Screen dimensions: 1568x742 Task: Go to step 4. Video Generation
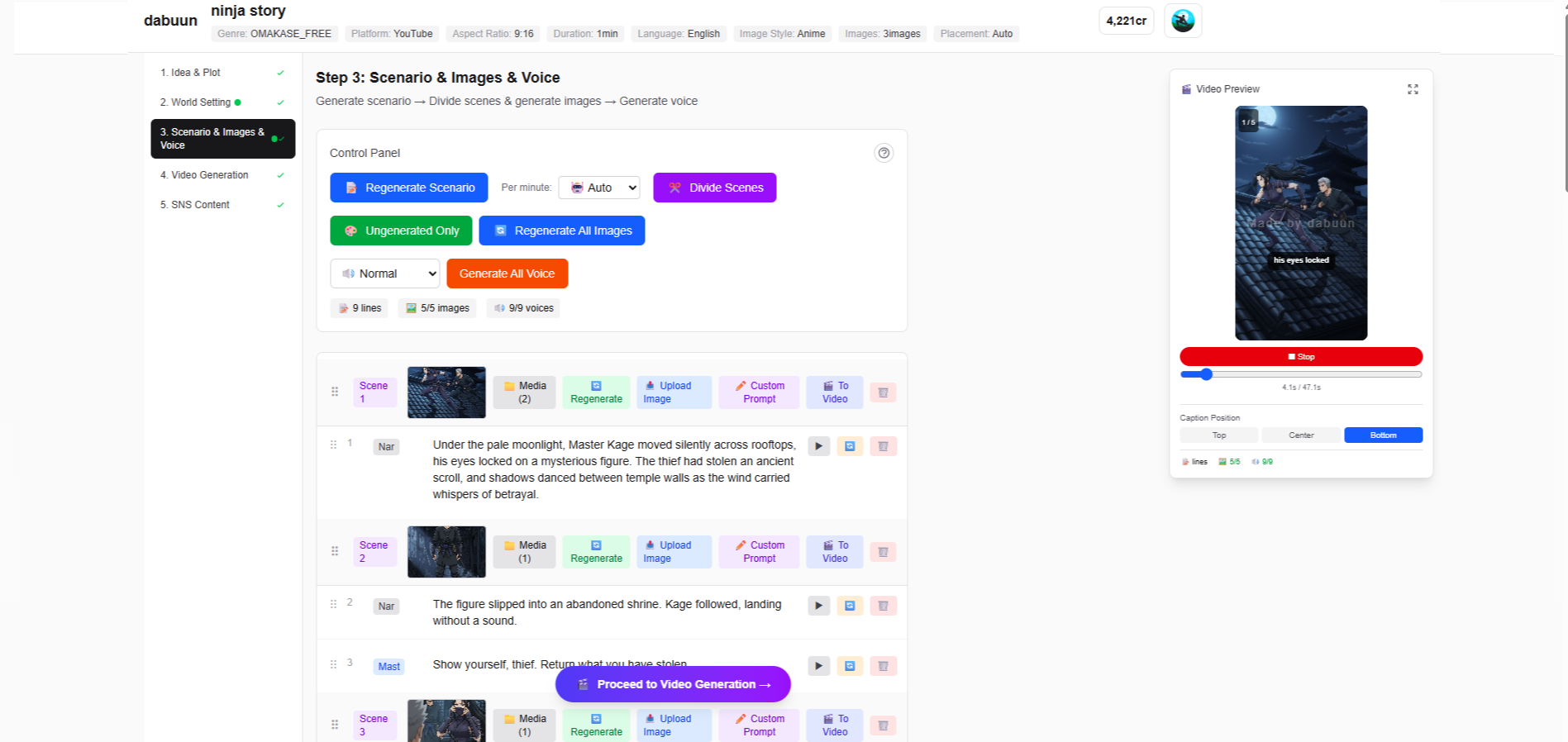point(222,175)
